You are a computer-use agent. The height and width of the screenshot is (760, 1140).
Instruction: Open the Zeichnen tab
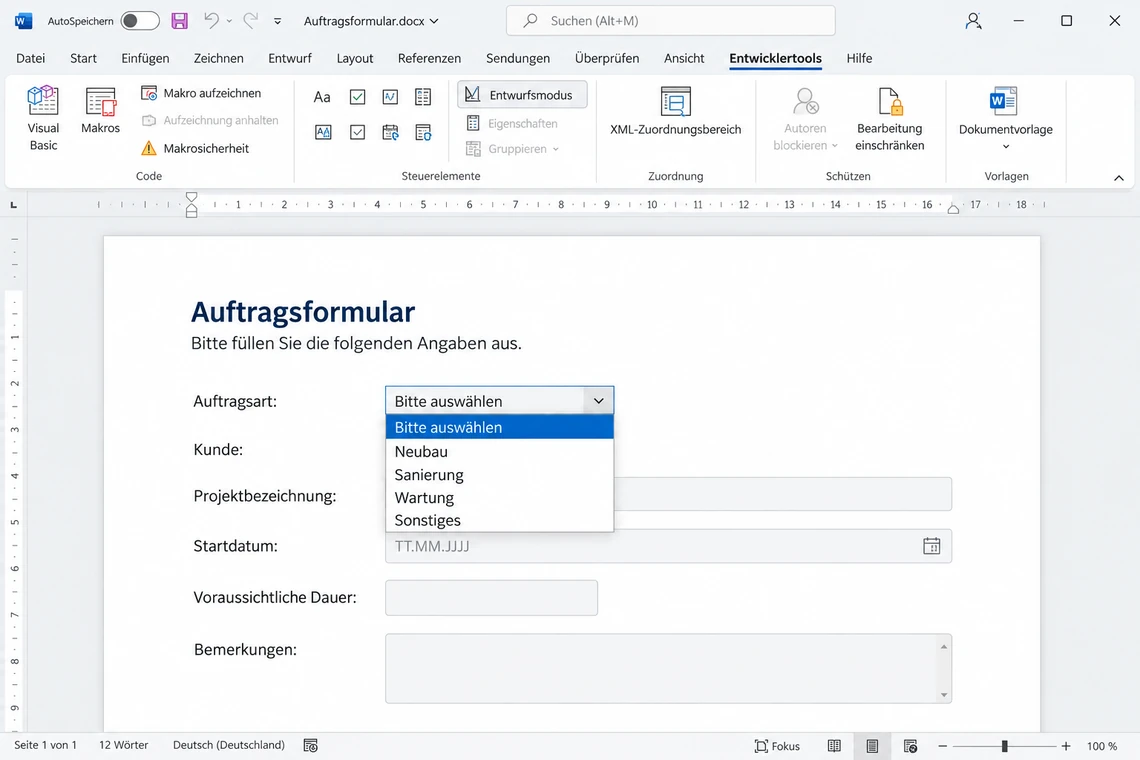218,58
